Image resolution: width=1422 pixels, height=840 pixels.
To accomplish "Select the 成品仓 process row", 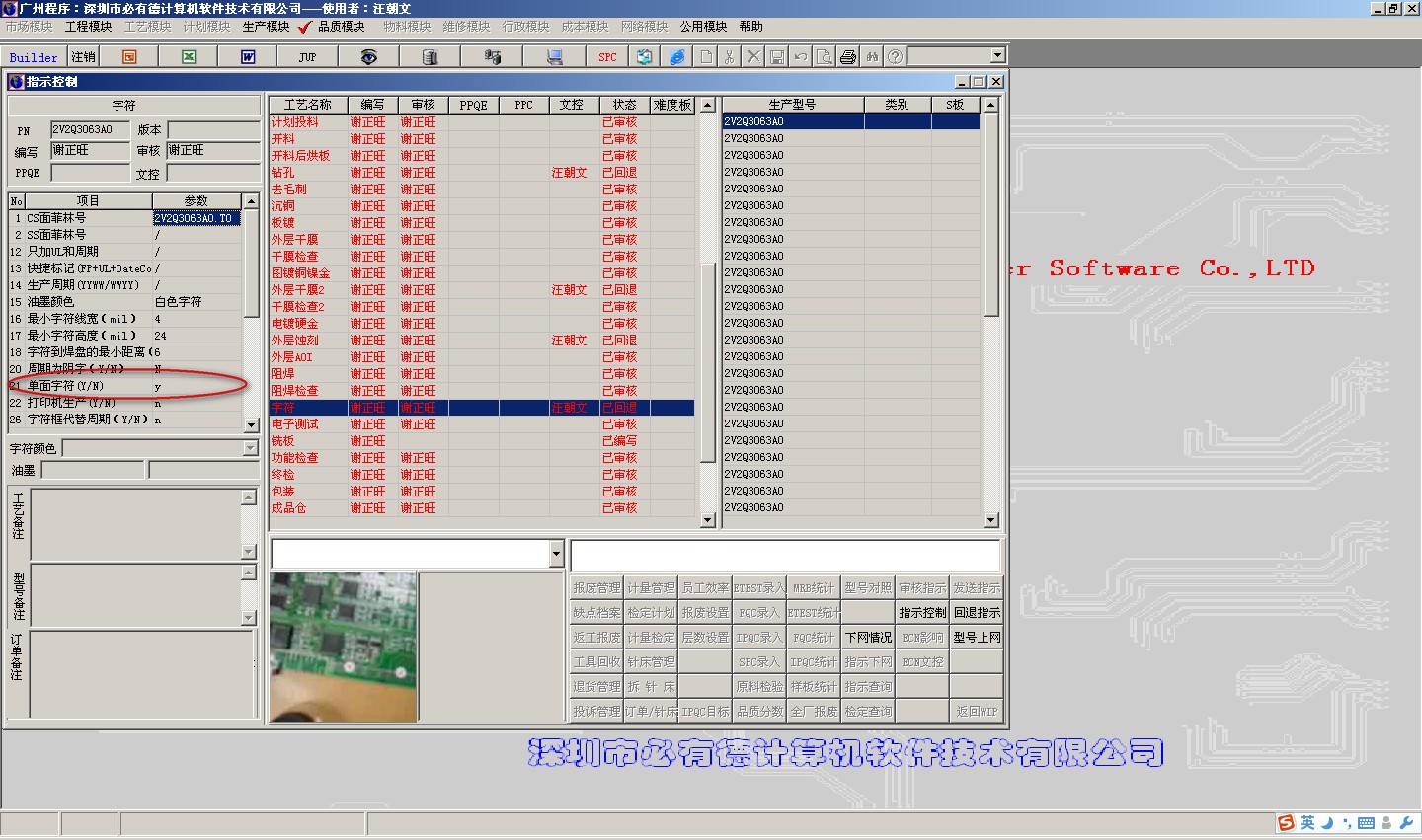I will (482, 508).
